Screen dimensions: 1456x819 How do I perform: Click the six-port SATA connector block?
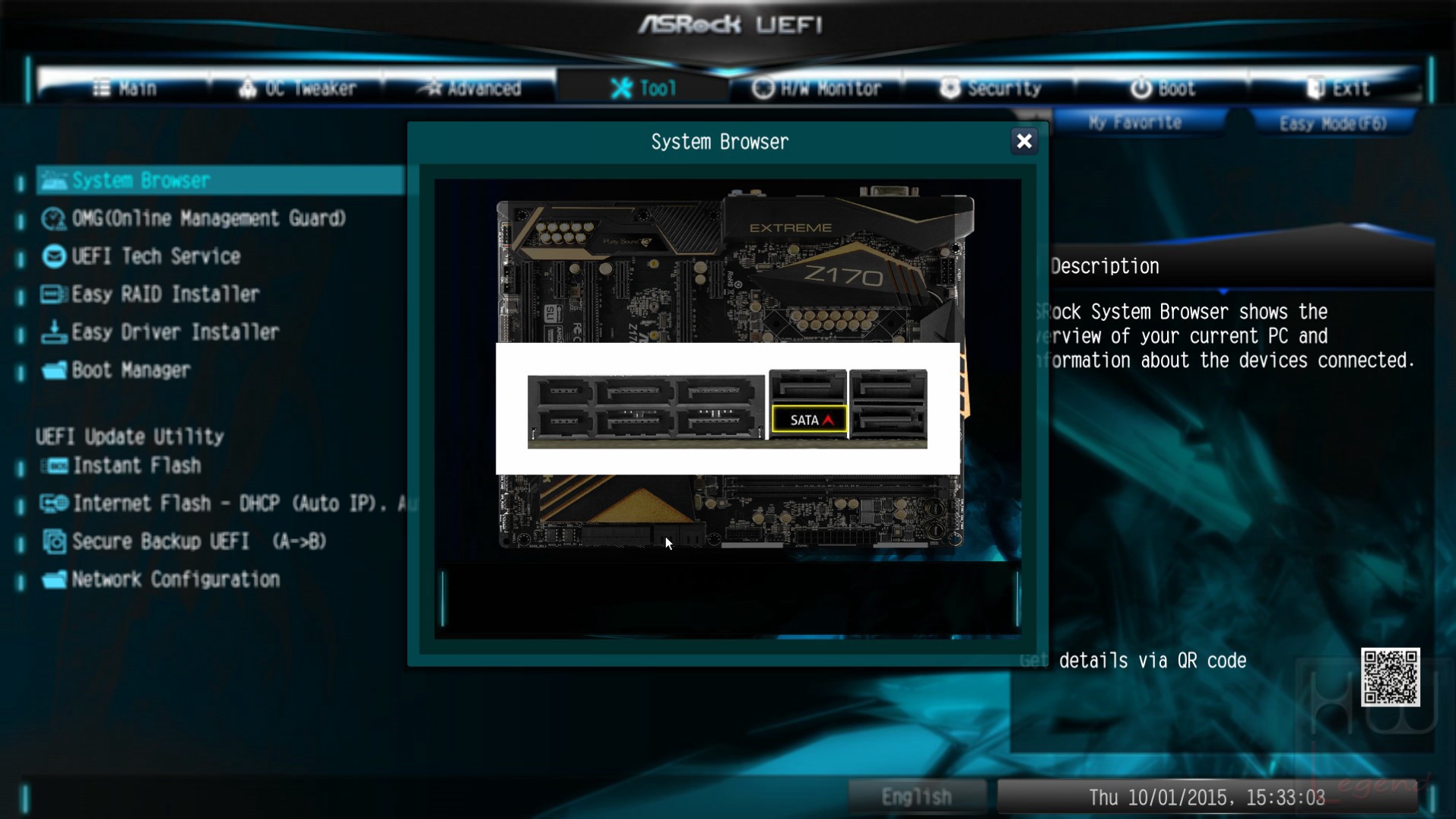(x=646, y=408)
